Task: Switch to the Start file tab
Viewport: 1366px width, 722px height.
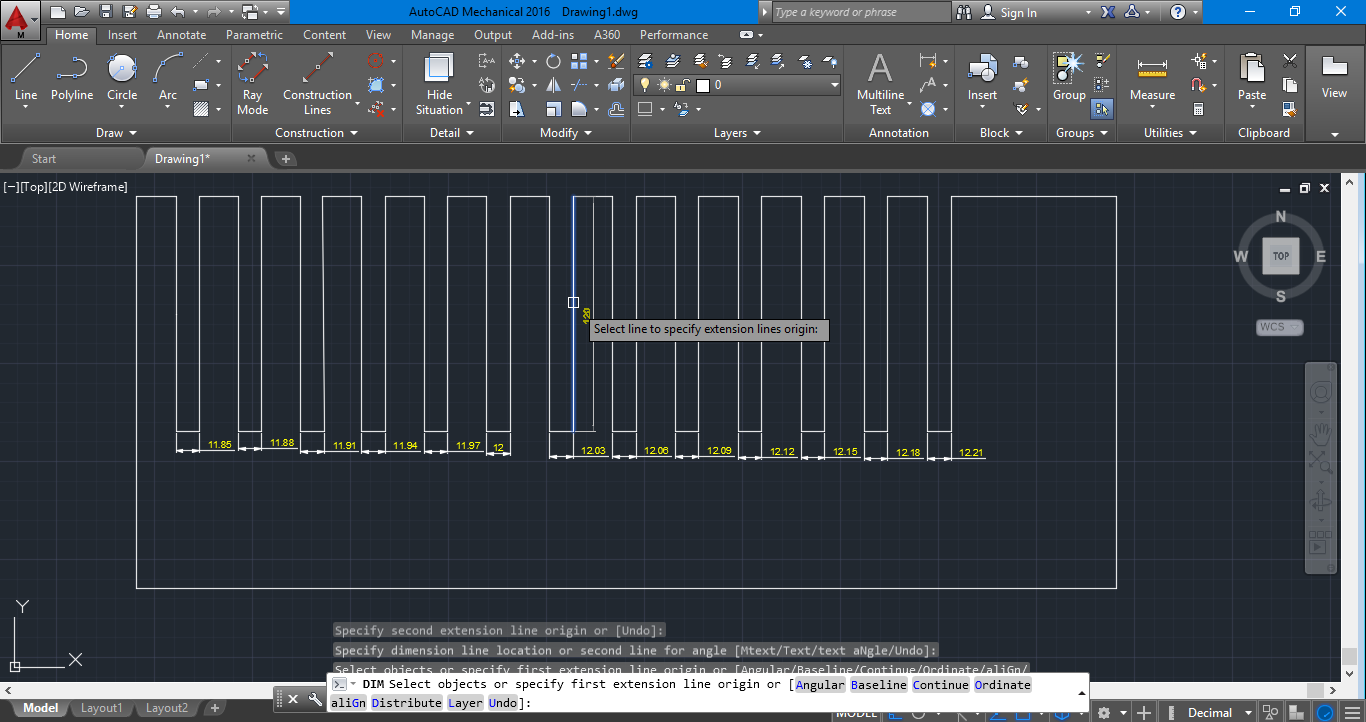Action: (x=44, y=158)
